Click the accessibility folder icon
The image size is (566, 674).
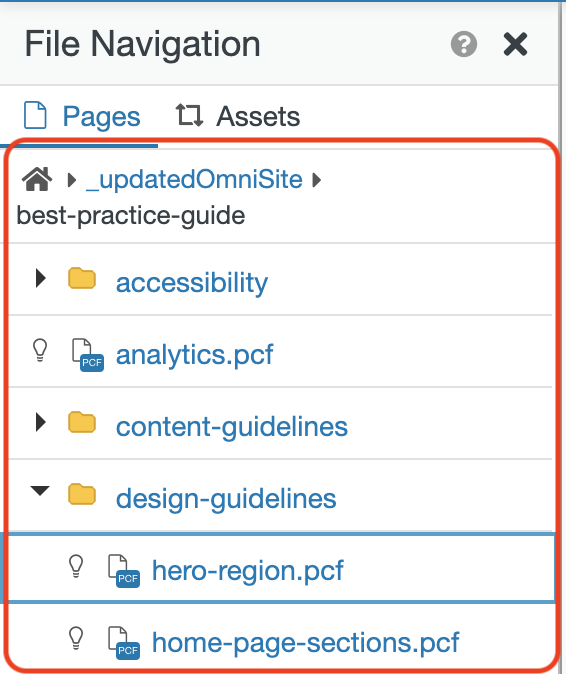click(82, 278)
